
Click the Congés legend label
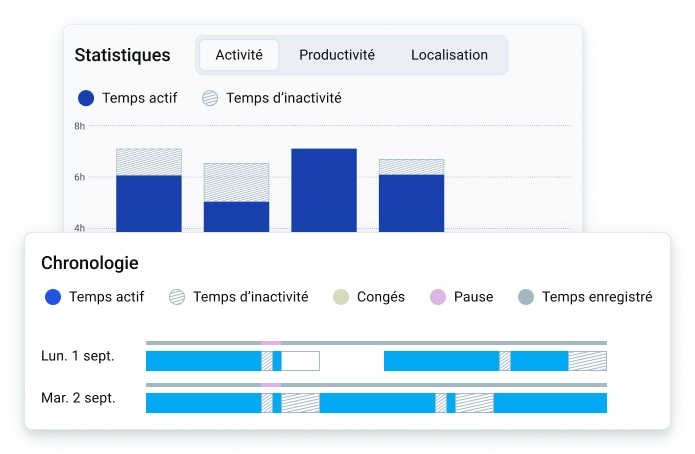coord(381,297)
